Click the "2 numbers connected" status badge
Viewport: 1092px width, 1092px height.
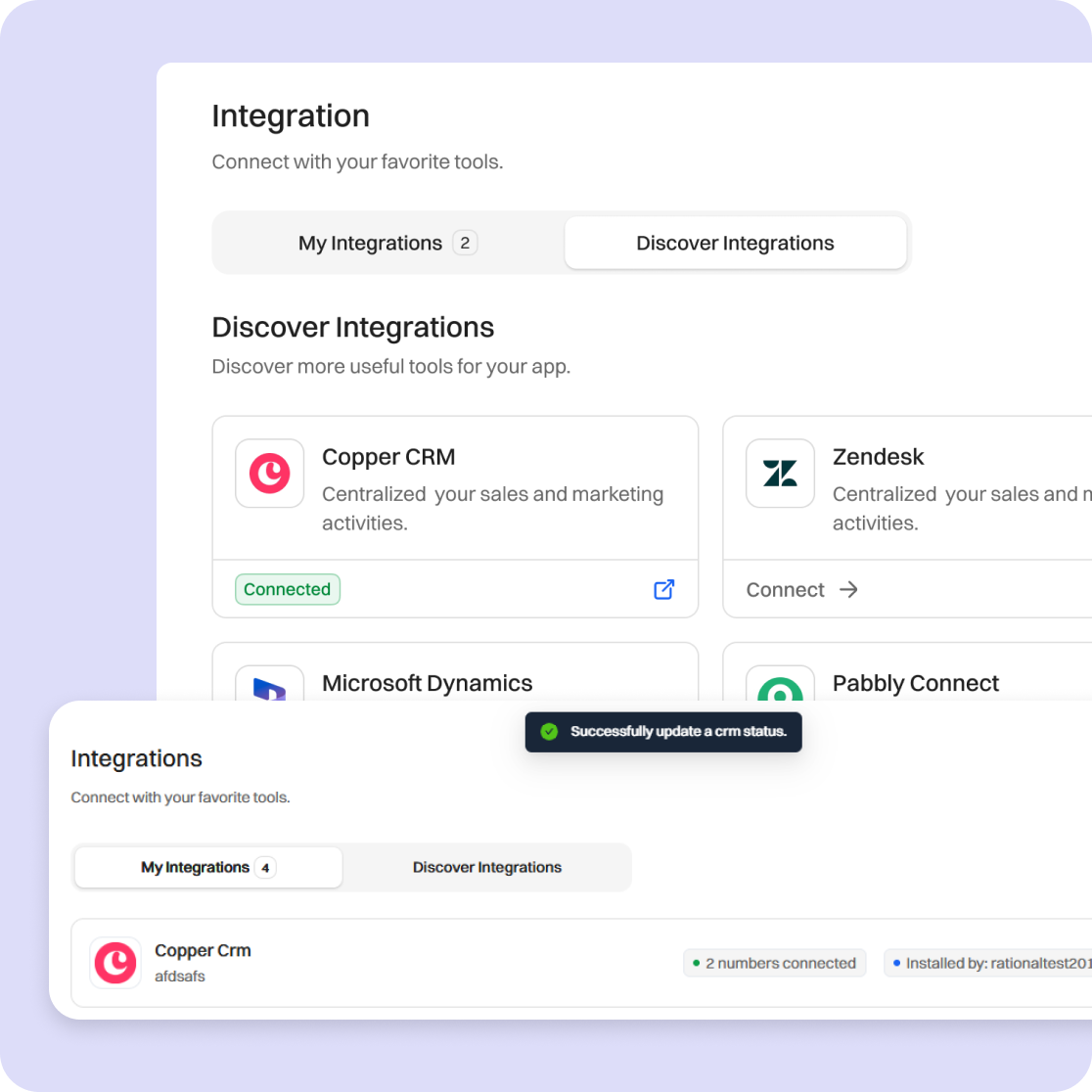pyautogui.click(x=774, y=963)
